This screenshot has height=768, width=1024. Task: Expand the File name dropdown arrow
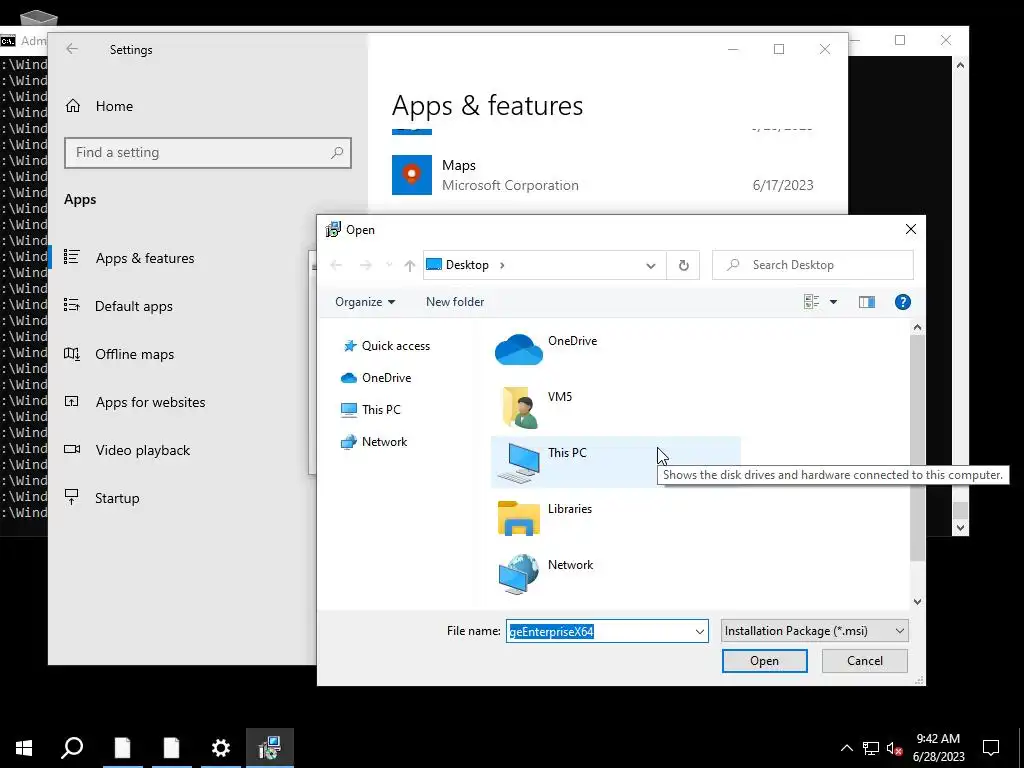[x=699, y=632]
